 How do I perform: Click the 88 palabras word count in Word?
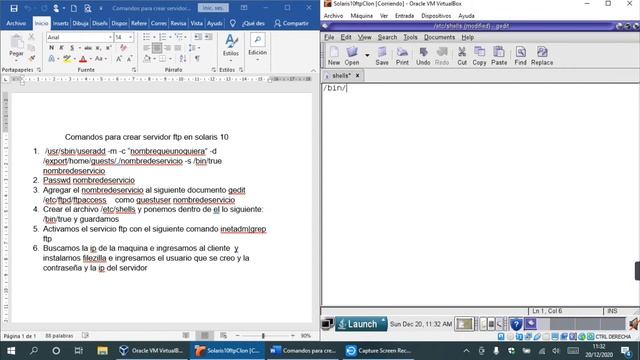click(59, 336)
